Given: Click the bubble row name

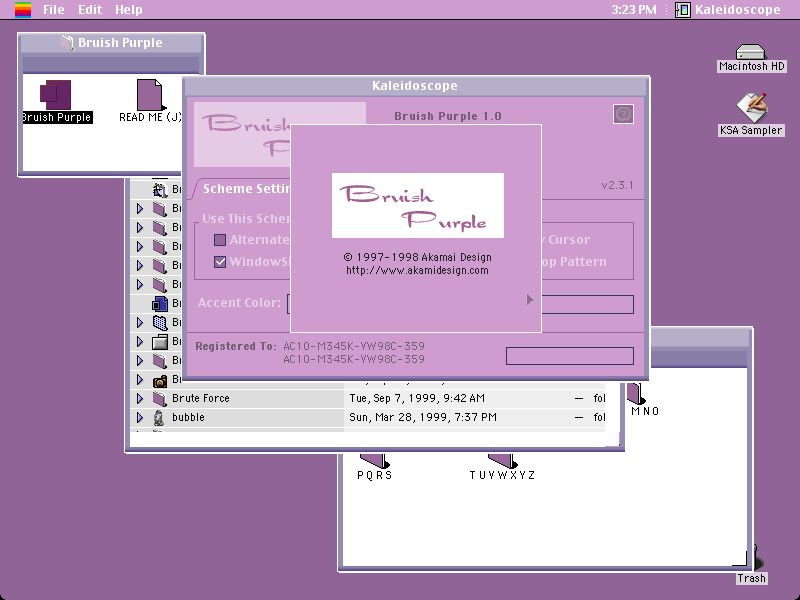Looking at the screenshot, I should coord(188,417).
